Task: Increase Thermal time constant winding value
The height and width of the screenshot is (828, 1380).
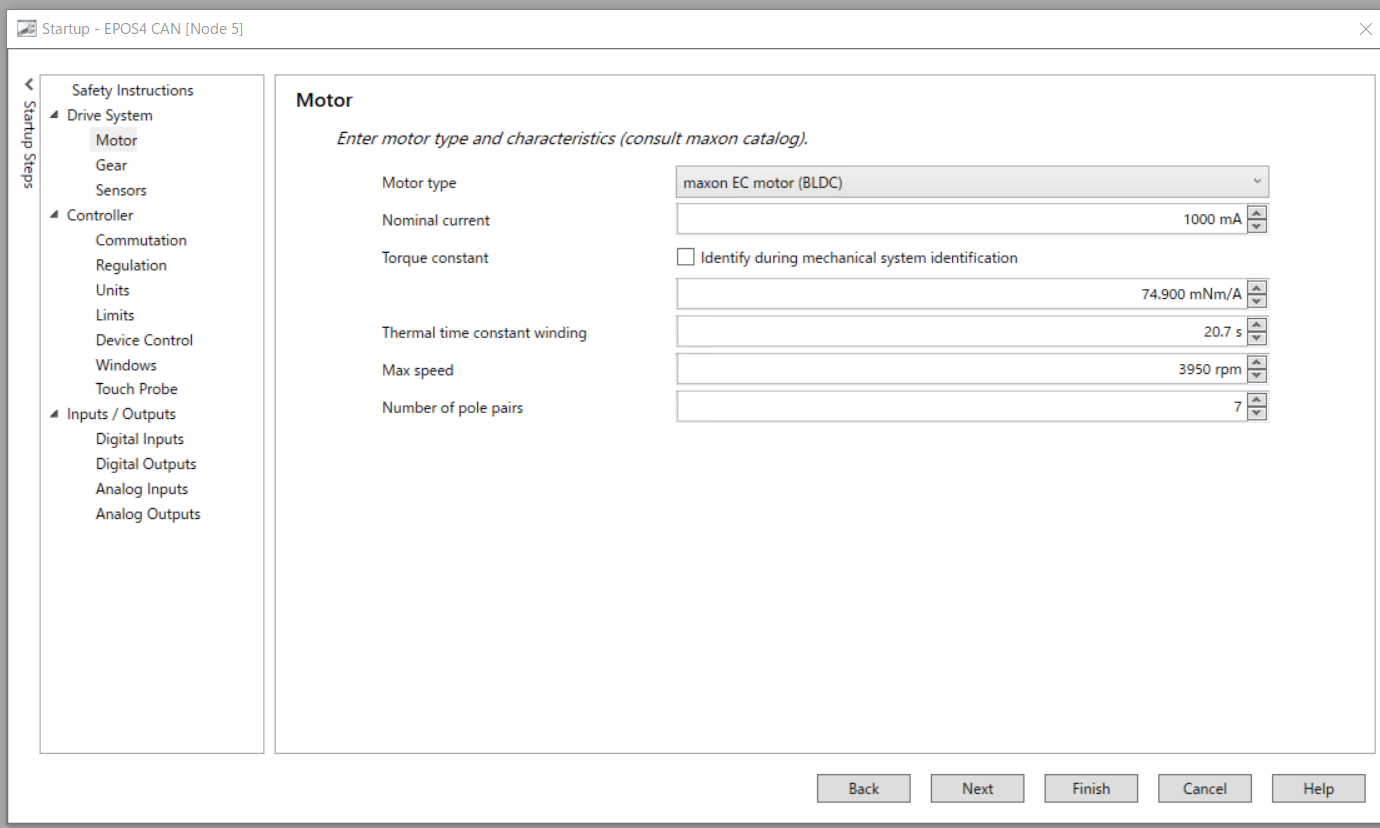Action: pos(1258,325)
